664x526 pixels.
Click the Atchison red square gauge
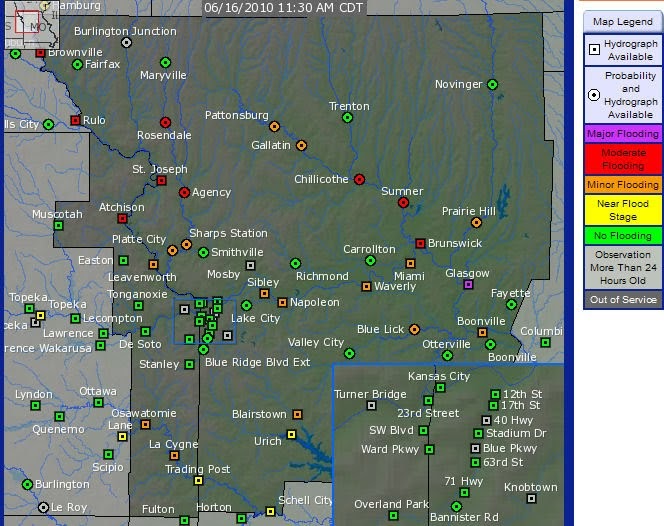pyautogui.click(x=122, y=219)
